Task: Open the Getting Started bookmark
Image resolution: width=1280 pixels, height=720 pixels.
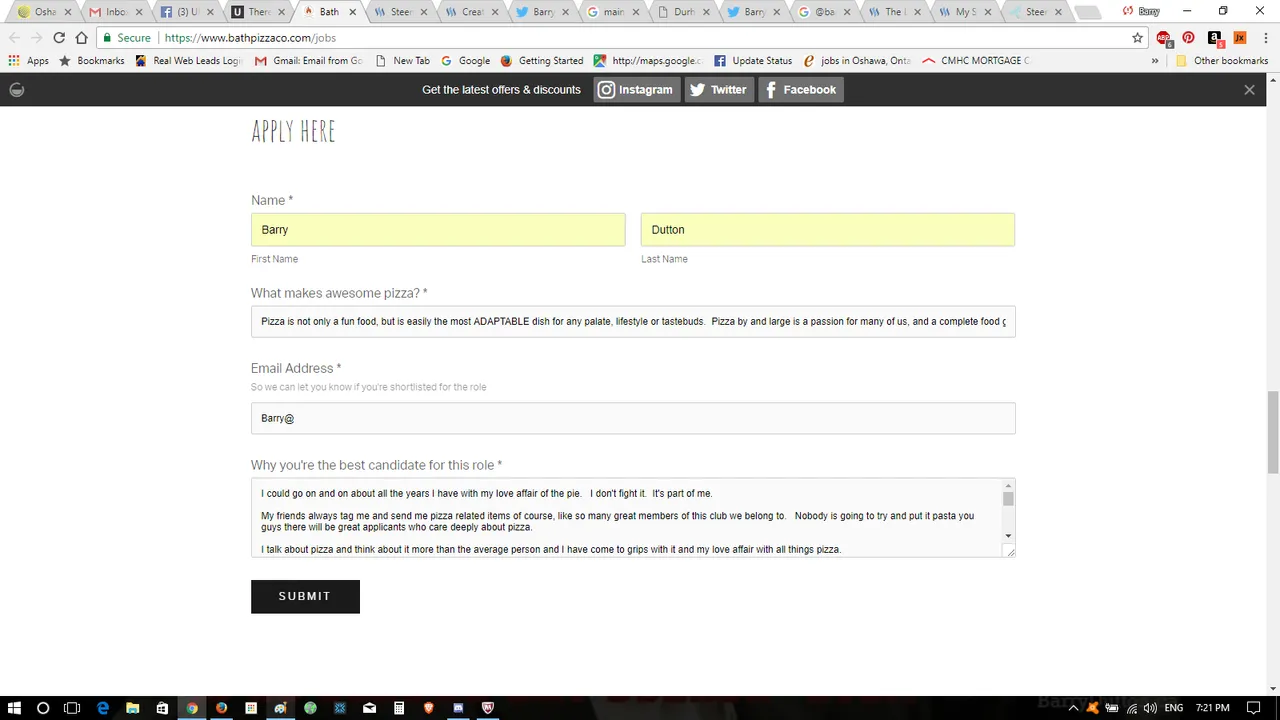Action: (542, 61)
